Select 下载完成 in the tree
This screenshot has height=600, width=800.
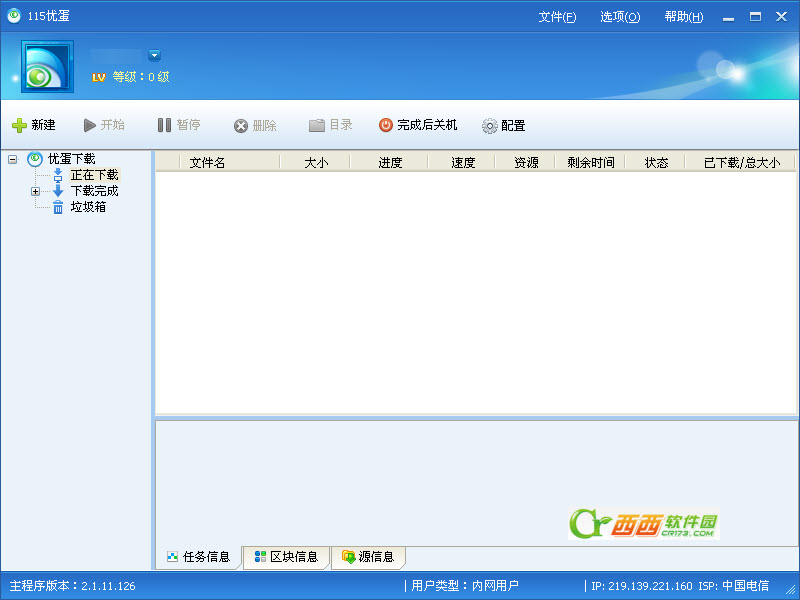coord(94,191)
